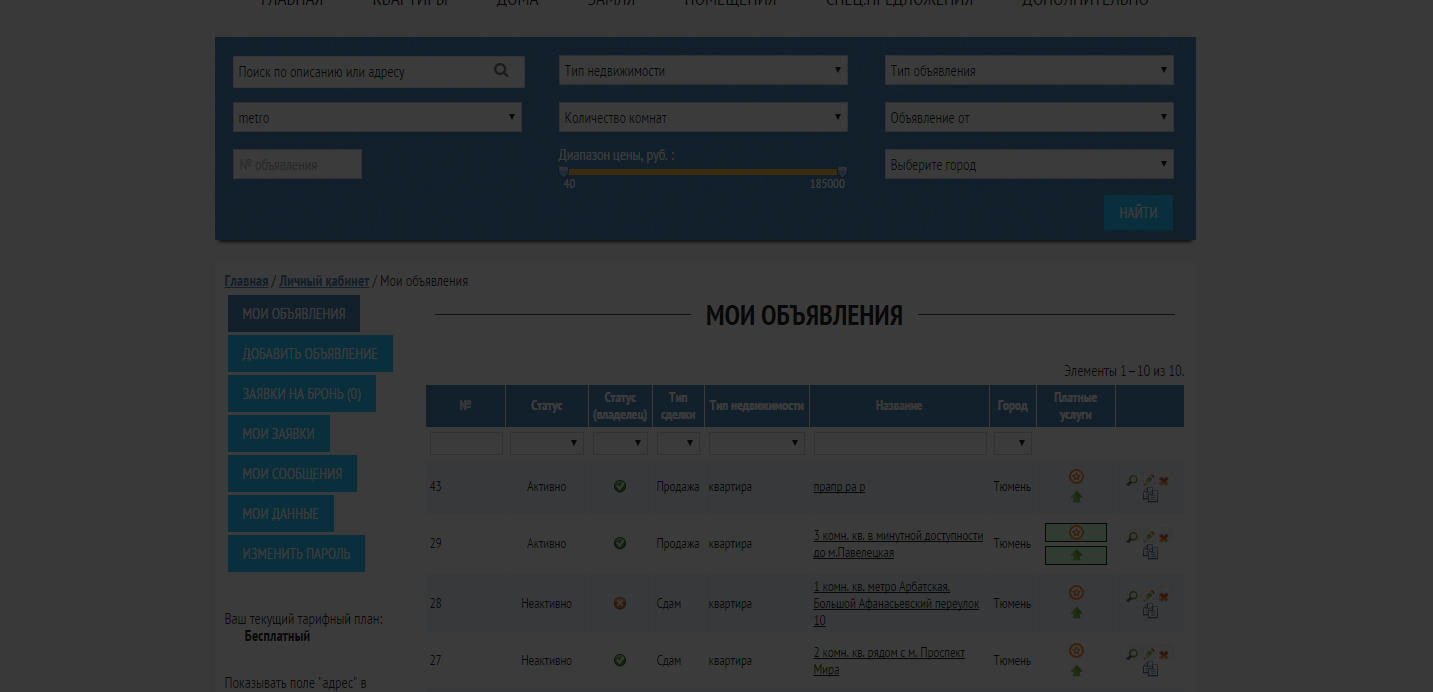1433x692 pixels.
Task: Edit listing 43 with the pencil icon
Action: 1149,480
